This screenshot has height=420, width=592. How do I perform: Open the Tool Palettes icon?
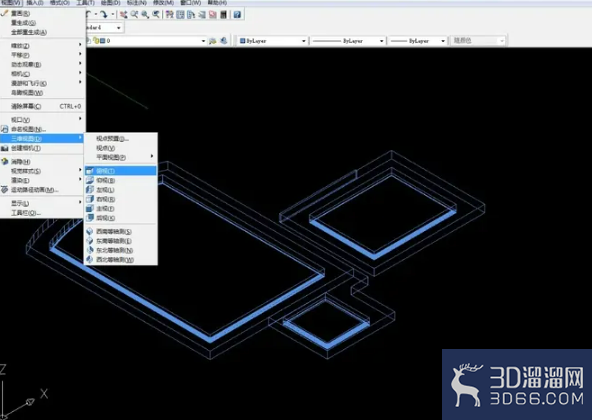click(x=191, y=14)
